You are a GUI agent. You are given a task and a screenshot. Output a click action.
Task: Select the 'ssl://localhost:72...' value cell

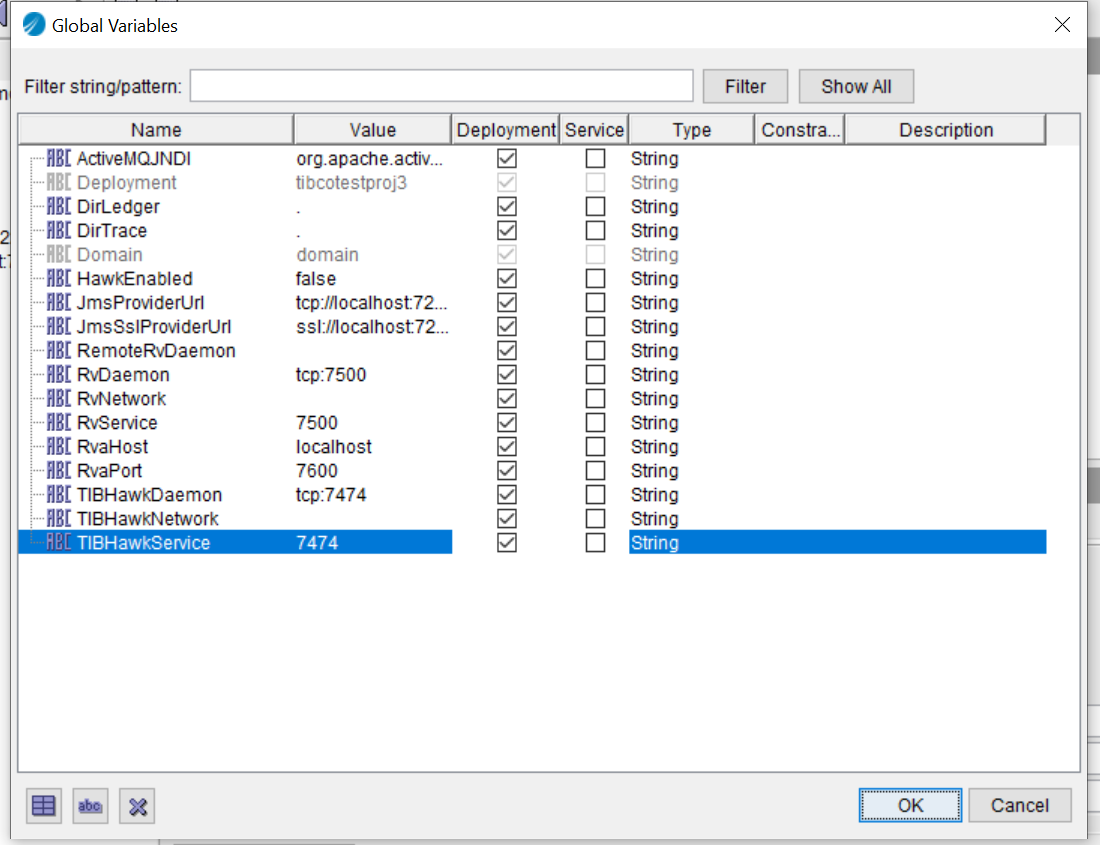[372, 327]
